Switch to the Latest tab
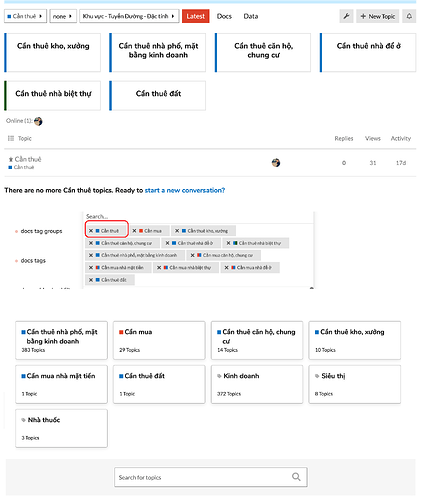Image resolution: width=426 pixels, height=500 pixels. coord(195,16)
